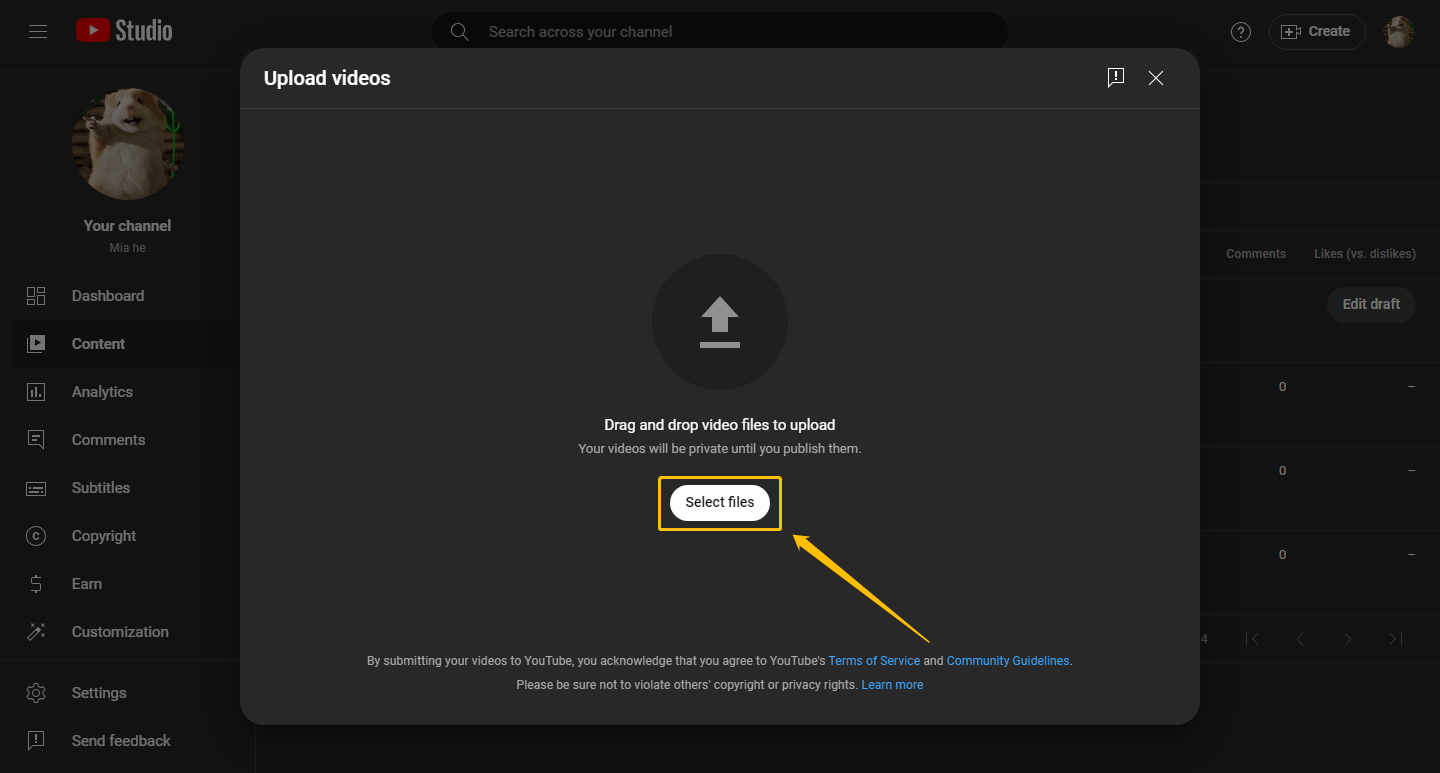
Task: Open Copyright in the sidebar
Action: coord(104,536)
